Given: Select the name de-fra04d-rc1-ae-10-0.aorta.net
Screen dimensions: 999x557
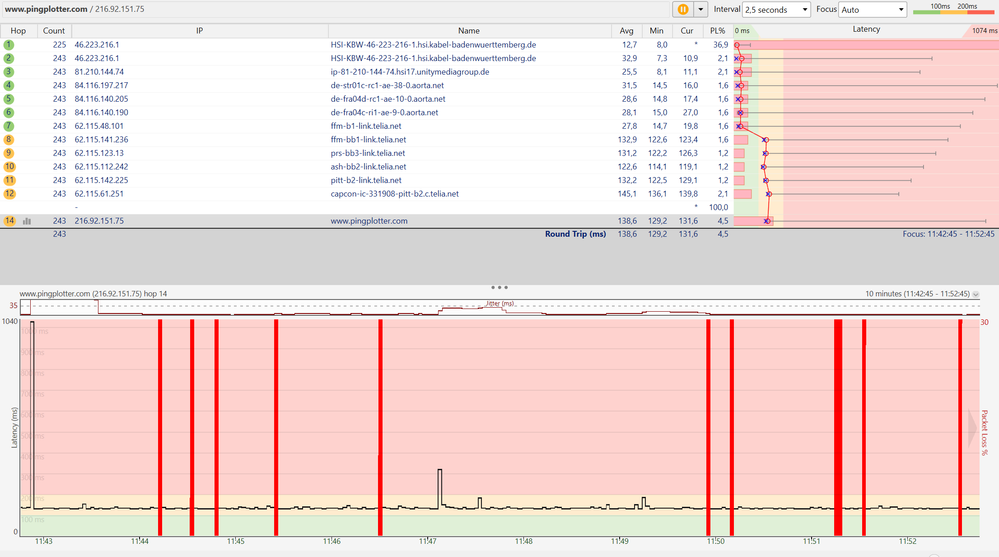Looking at the screenshot, I should point(388,99).
